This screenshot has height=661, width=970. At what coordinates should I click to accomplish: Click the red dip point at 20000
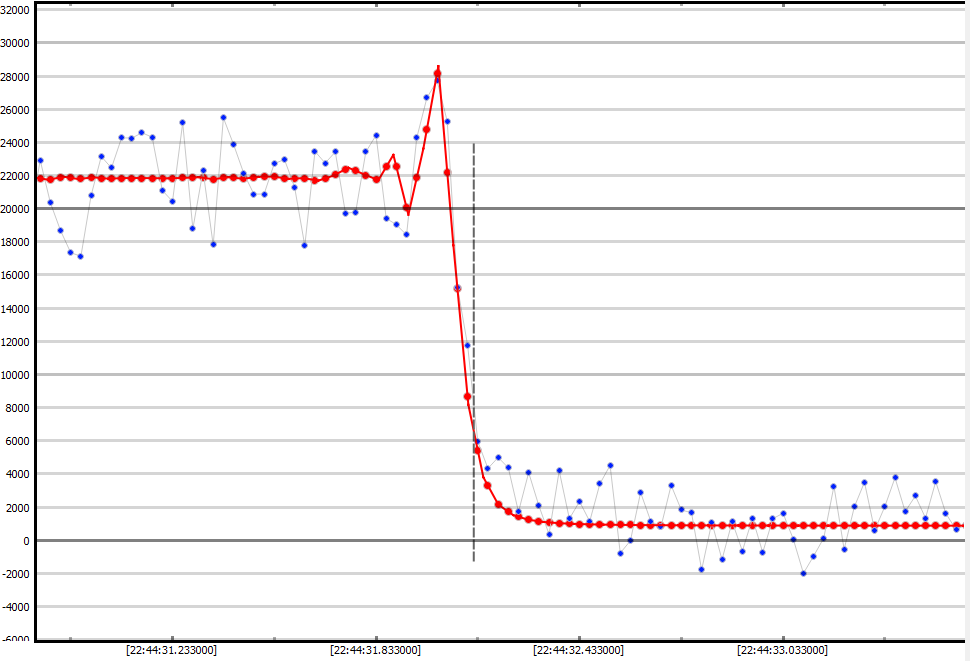406,208
